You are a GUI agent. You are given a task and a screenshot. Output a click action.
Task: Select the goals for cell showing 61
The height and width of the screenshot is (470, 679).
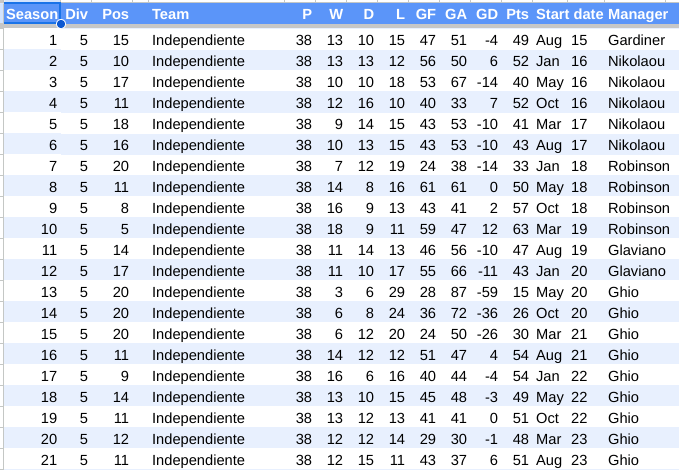click(427, 187)
